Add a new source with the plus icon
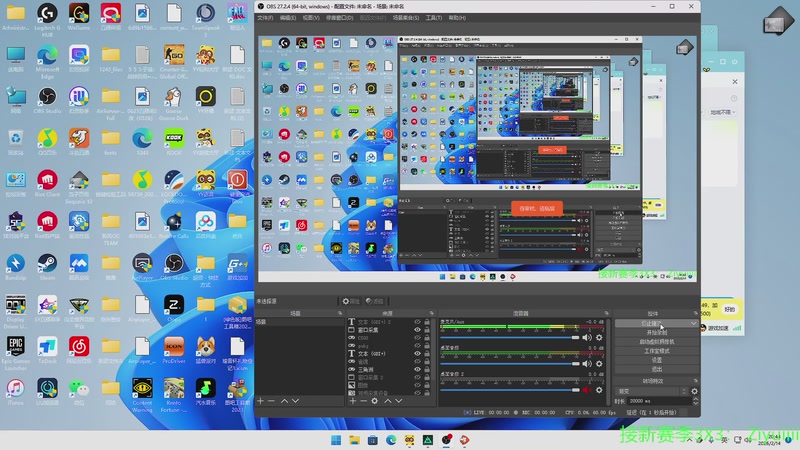 pyautogui.click(x=353, y=401)
